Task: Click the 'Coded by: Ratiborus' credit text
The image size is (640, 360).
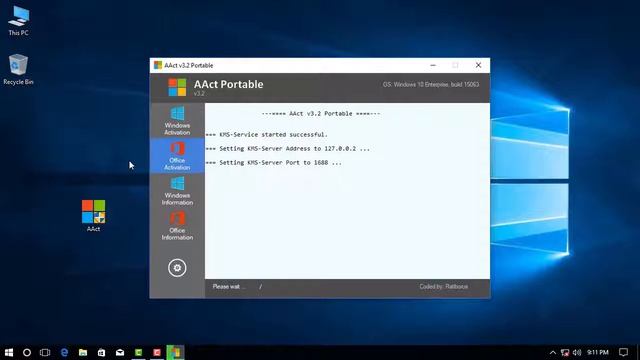Action: click(x=444, y=287)
